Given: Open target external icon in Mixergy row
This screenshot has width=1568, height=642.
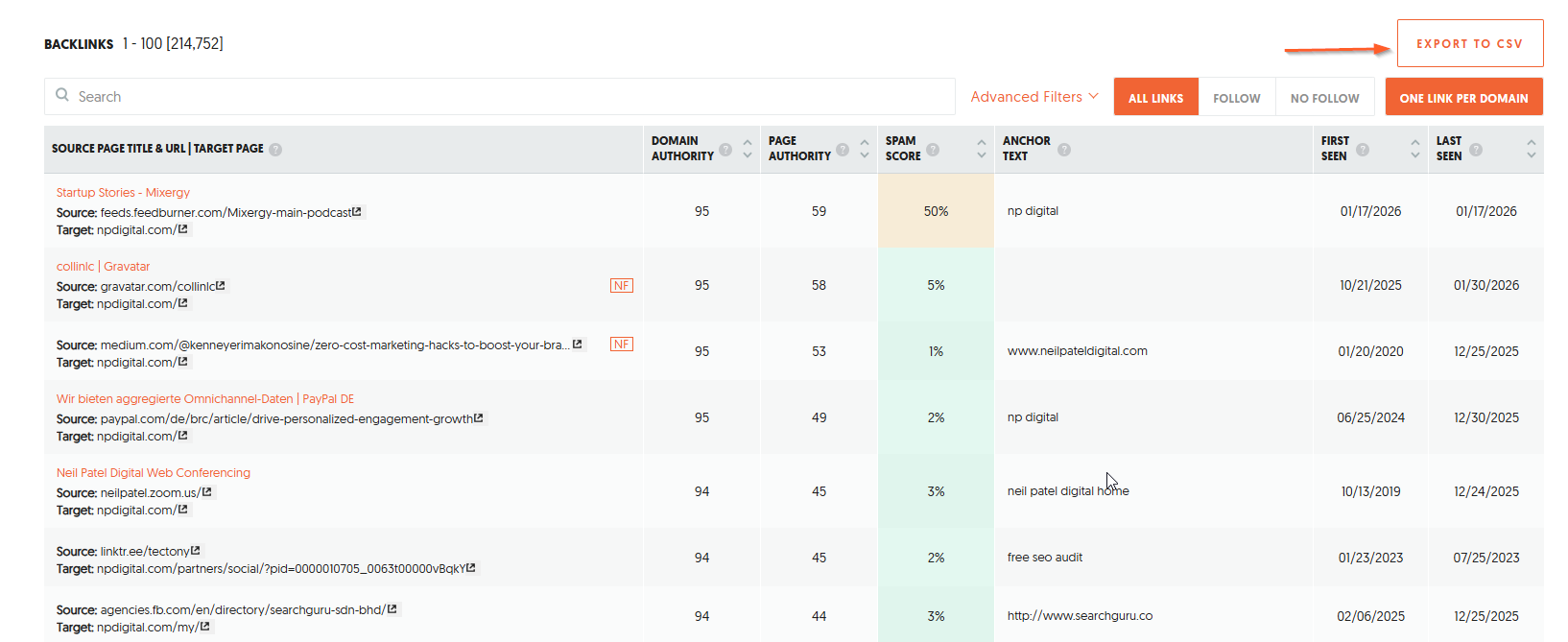Looking at the screenshot, I should [183, 229].
